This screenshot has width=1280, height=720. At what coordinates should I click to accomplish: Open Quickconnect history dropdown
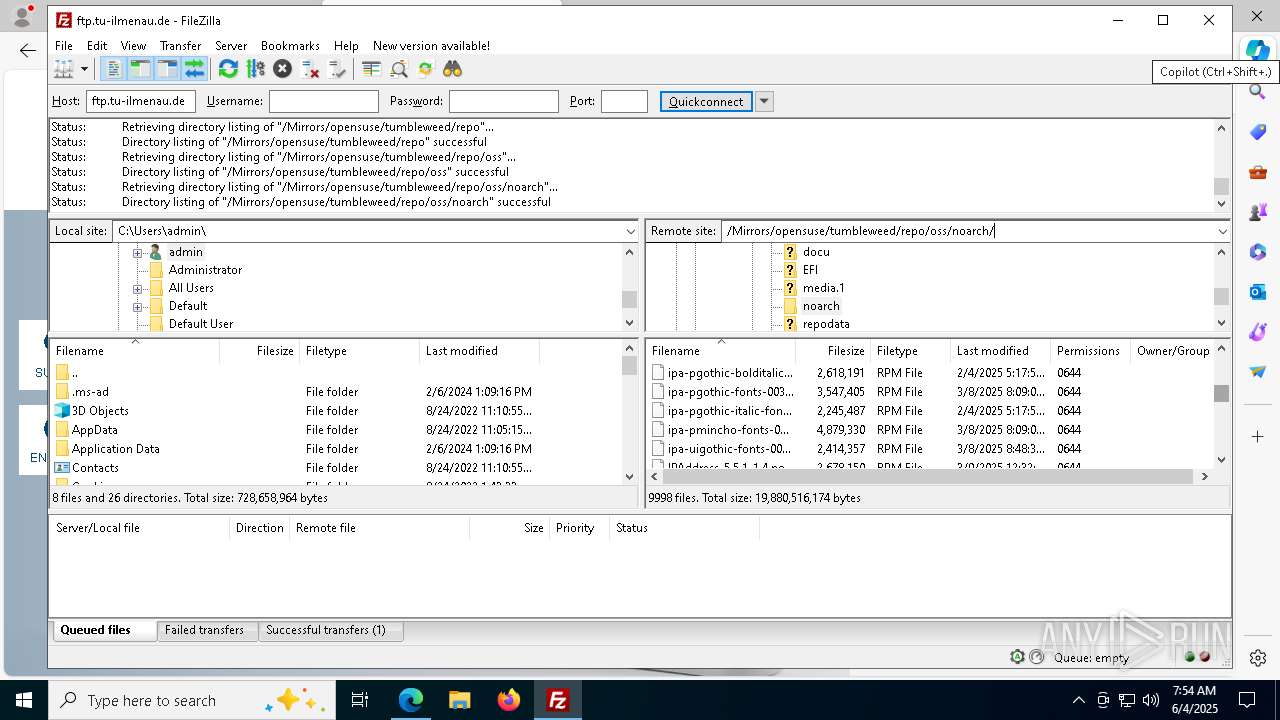tap(764, 101)
